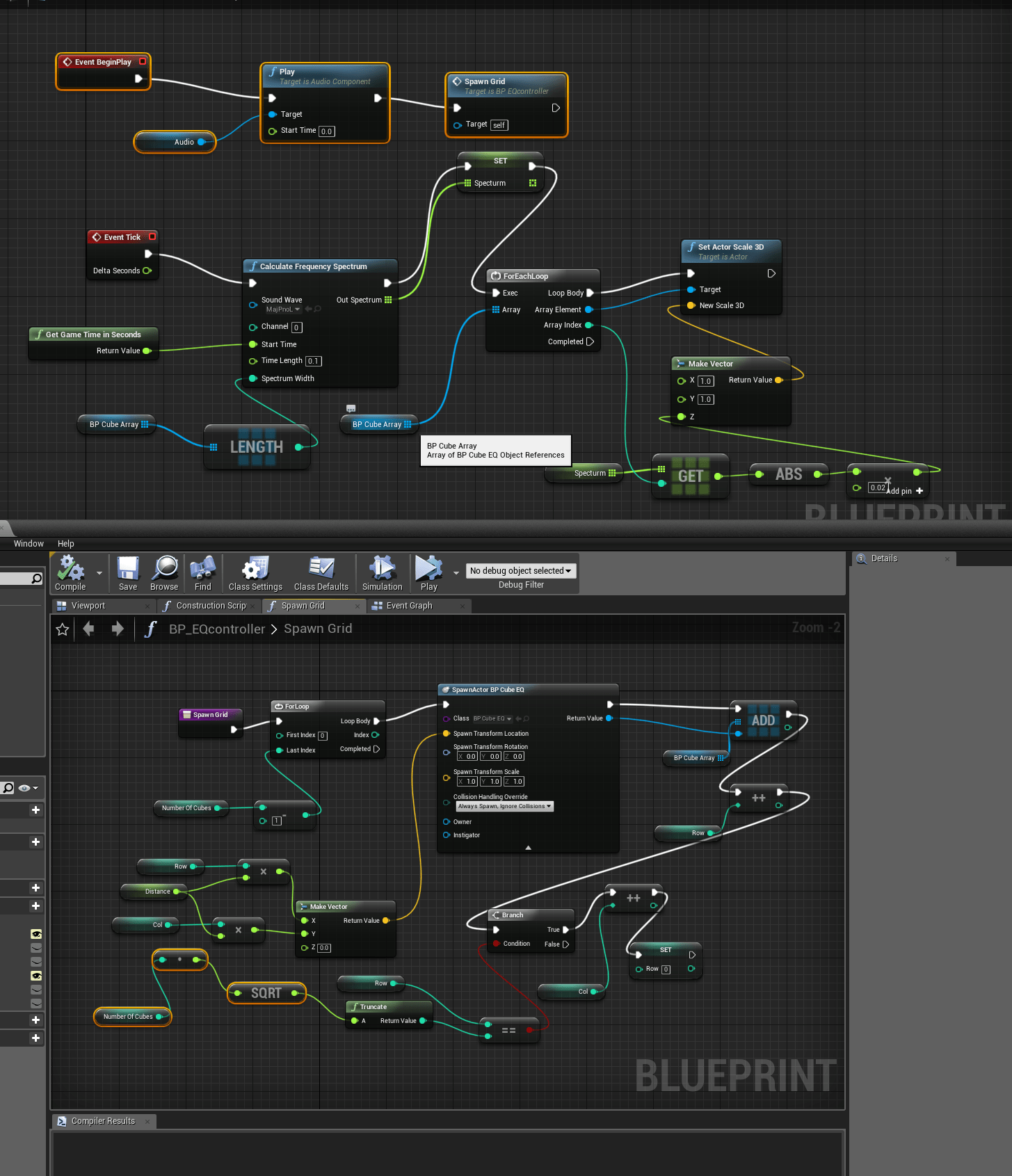Open the Help menu

pyautogui.click(x=66, y=544)
